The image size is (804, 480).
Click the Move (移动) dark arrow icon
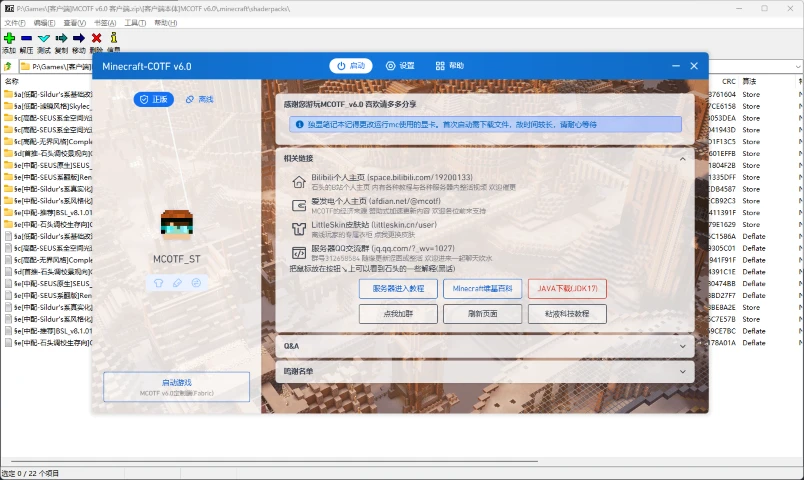tap(79, 38)
